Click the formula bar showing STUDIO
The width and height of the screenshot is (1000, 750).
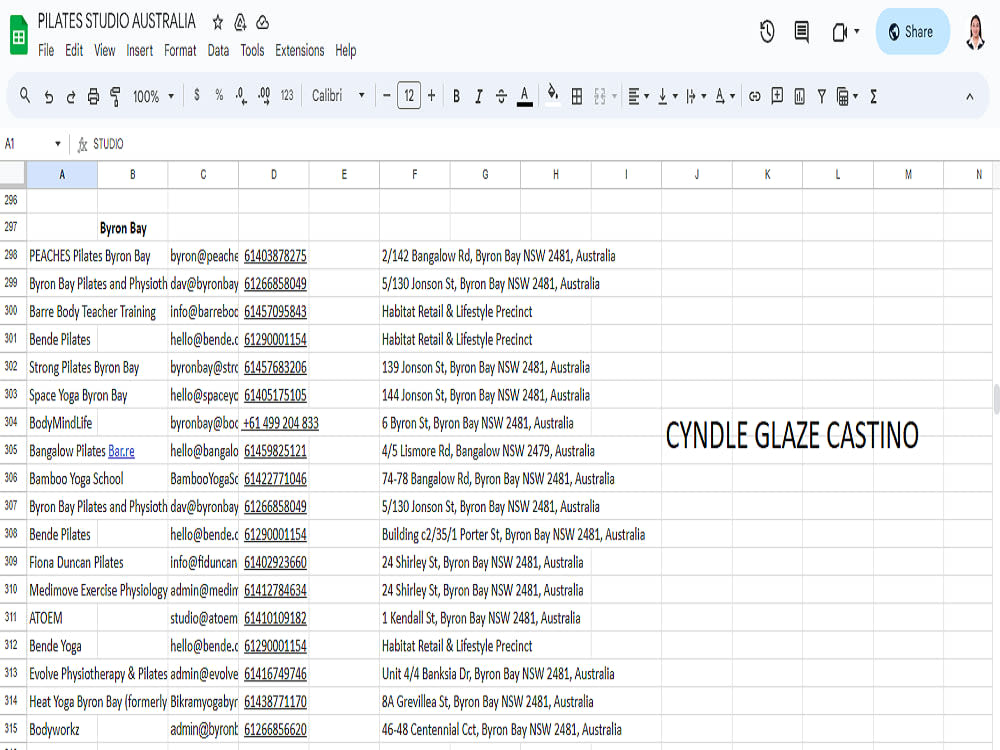pos(542,144)
